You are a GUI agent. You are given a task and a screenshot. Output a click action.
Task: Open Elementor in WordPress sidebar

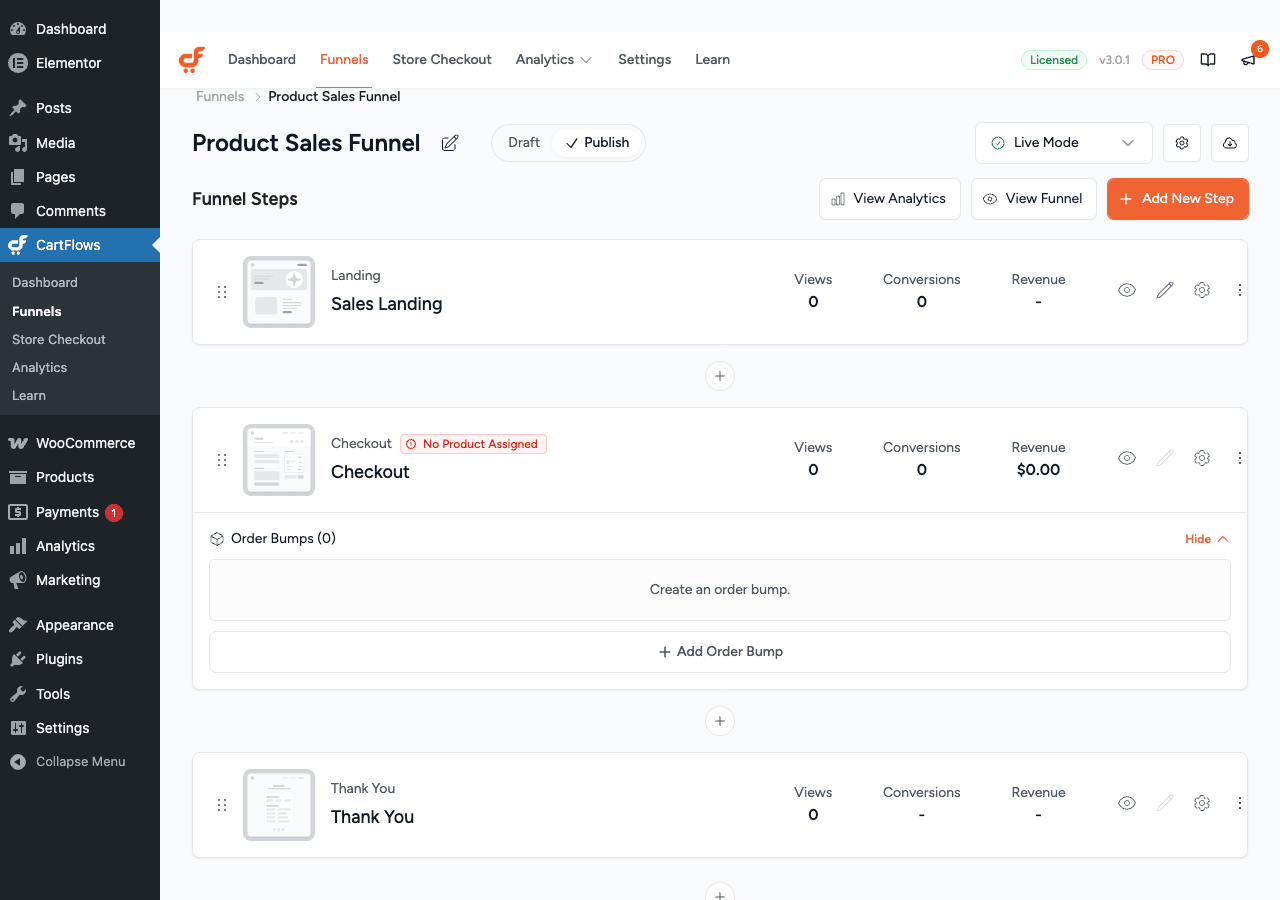pos(80,63)
